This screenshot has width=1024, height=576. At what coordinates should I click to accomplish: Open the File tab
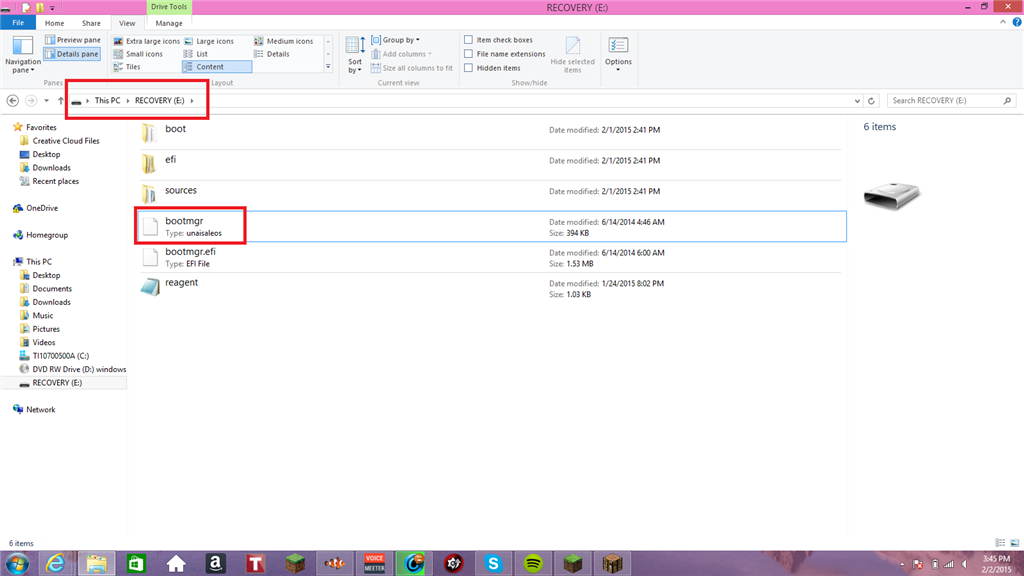[18, 23]
